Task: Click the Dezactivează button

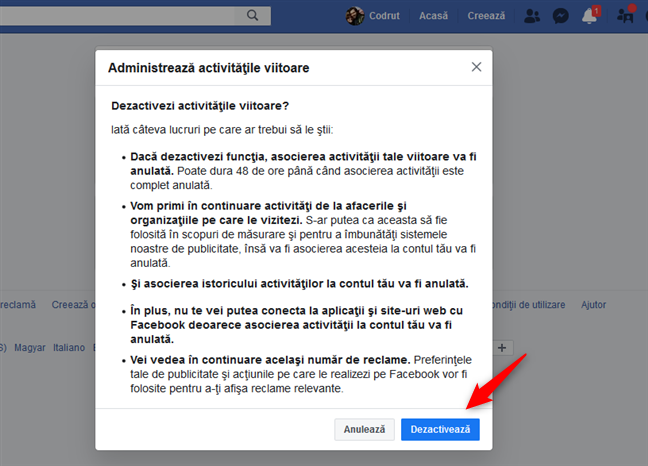Action: click(440, 429)
